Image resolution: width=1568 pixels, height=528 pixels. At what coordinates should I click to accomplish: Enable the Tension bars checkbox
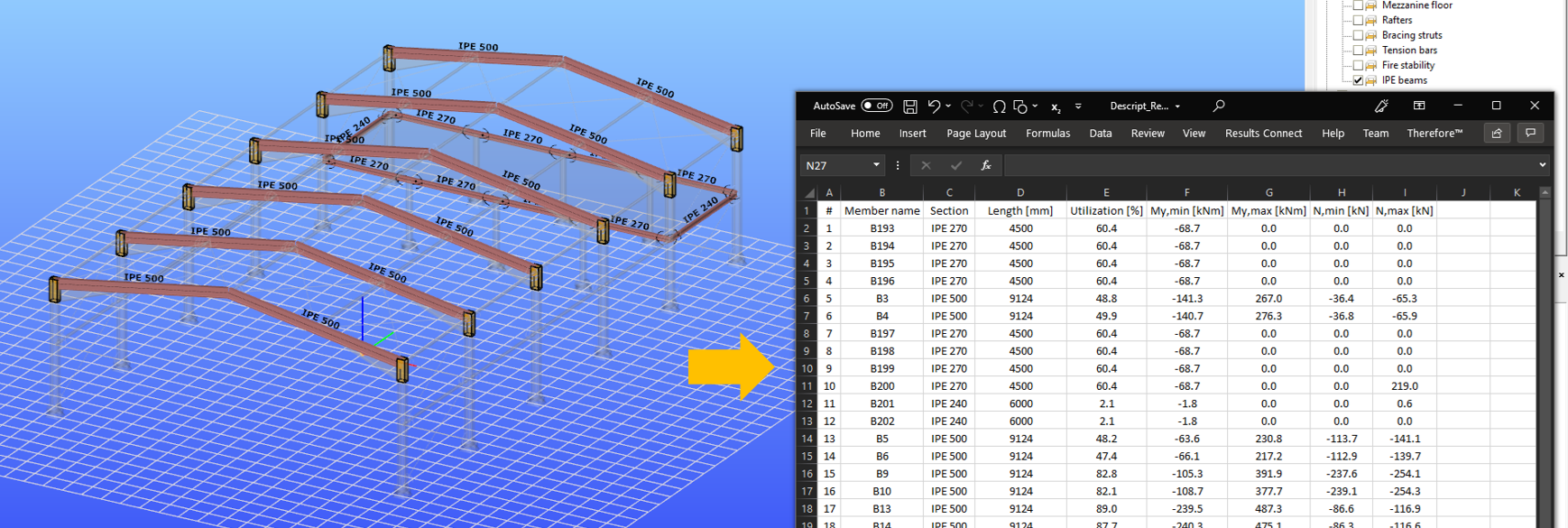click(x=1358, y=51)
